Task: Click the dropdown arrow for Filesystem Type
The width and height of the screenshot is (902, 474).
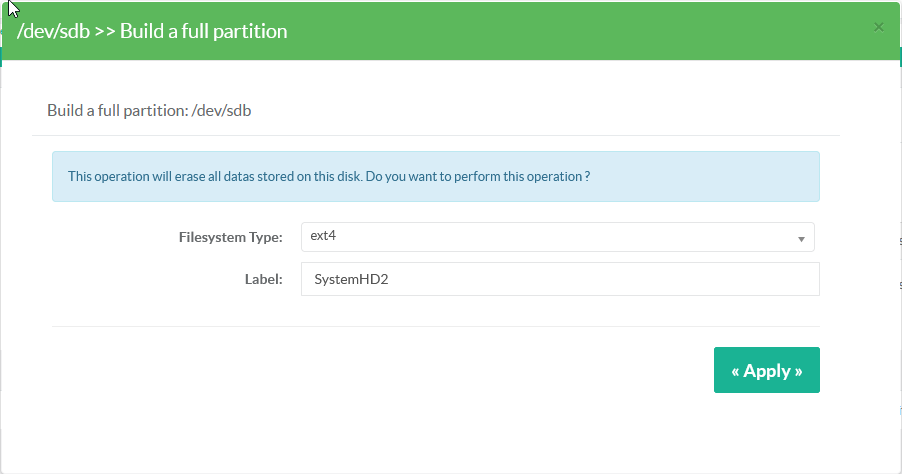Action: 801,238
